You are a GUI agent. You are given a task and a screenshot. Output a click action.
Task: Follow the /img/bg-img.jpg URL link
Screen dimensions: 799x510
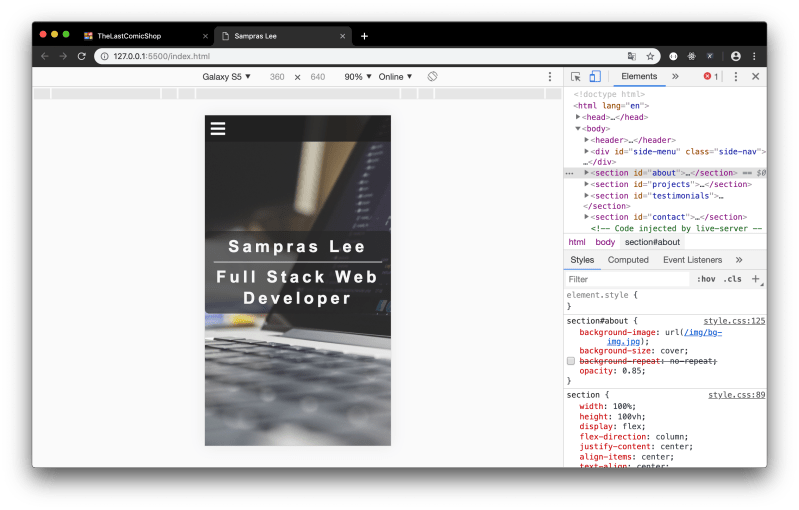[703, 332]
